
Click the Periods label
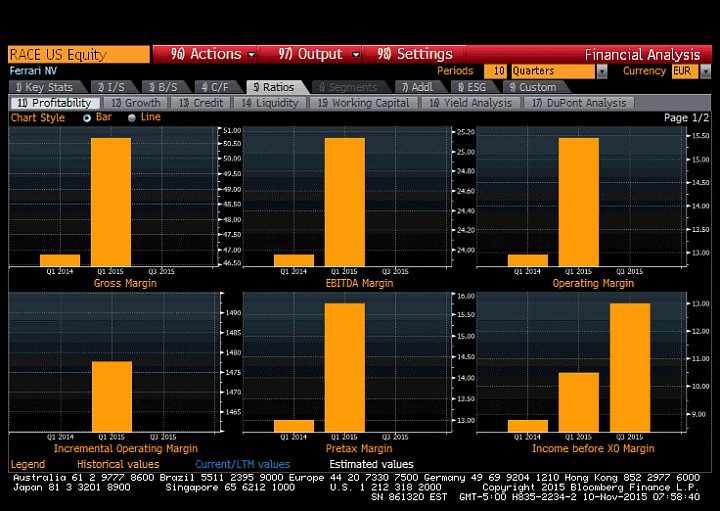click(x=455, y=71)
